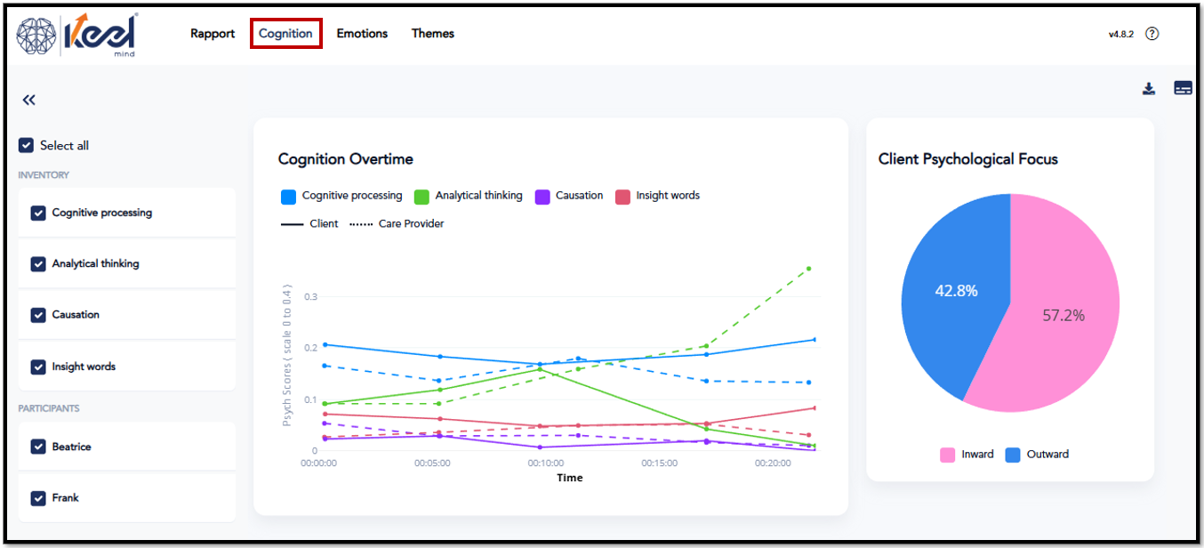Collapse the sidebar with double chevron
The width and height of the screenshot is (1204, 548).
point(29,100)
